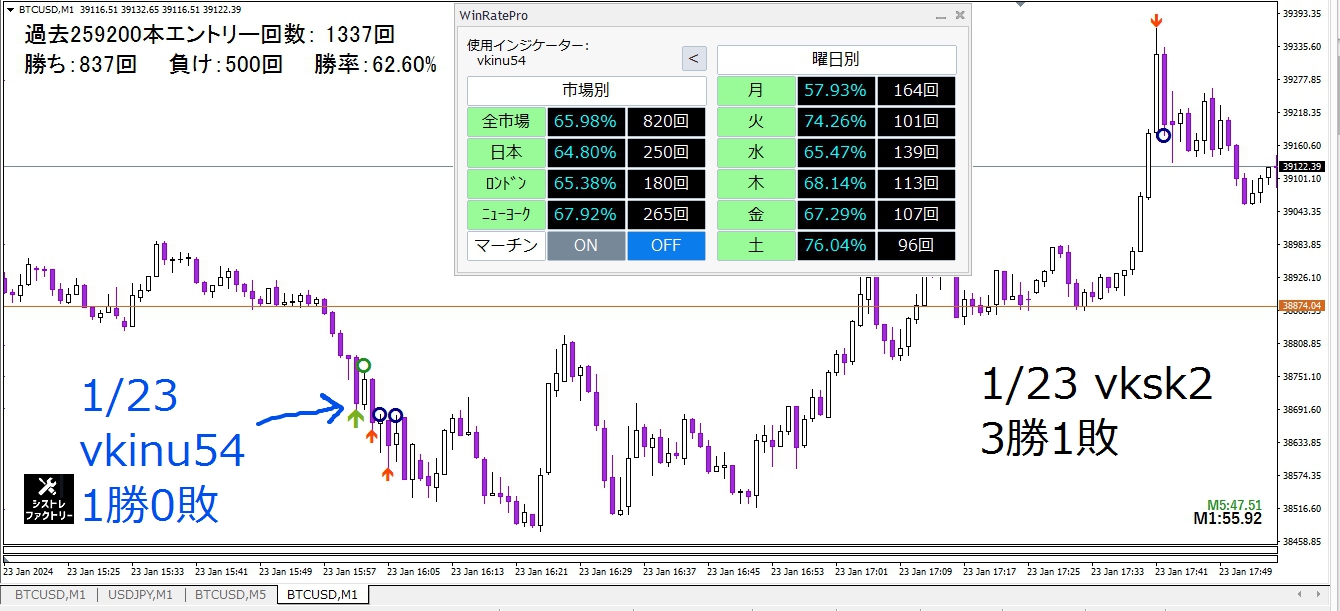This screenshot has height=611, width=1340.
Task: Click the current price label 39122.39
Action: pos(1301,167)
